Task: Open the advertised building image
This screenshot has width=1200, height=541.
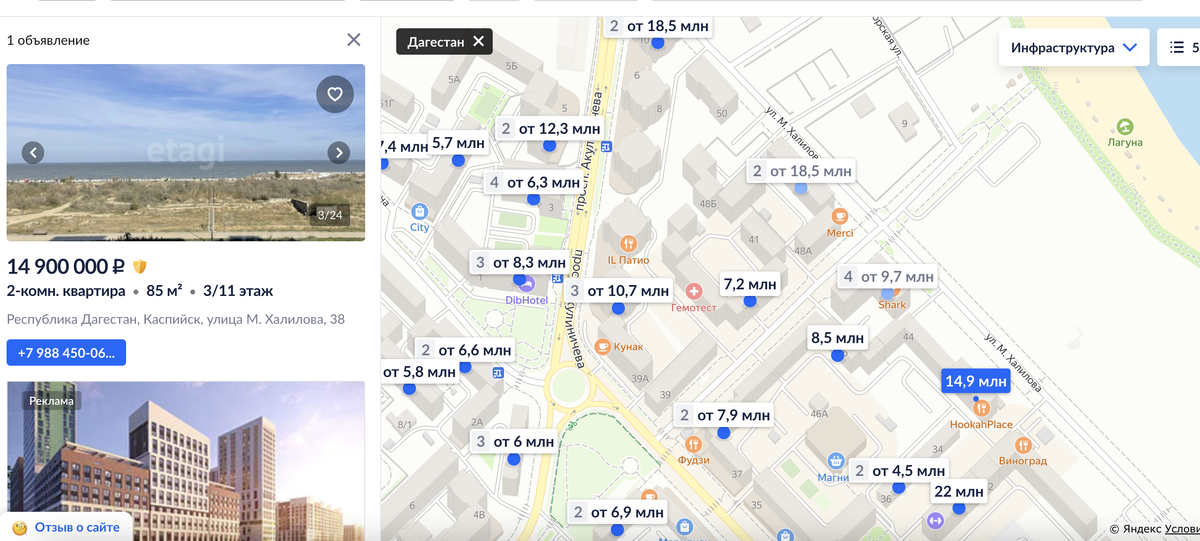Action: 186,461
